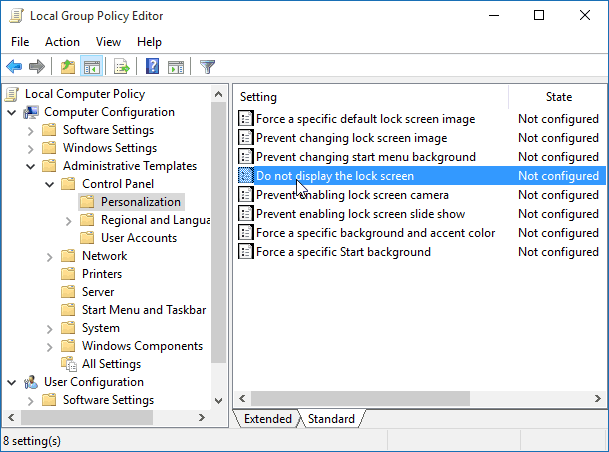This screenshot has width=609, height=452.
Task: Open the View menu
Action: [x=108, y=42]
